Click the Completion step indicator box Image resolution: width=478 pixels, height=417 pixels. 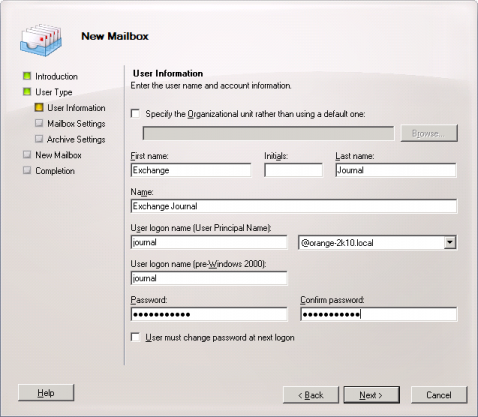pos(27,170)
